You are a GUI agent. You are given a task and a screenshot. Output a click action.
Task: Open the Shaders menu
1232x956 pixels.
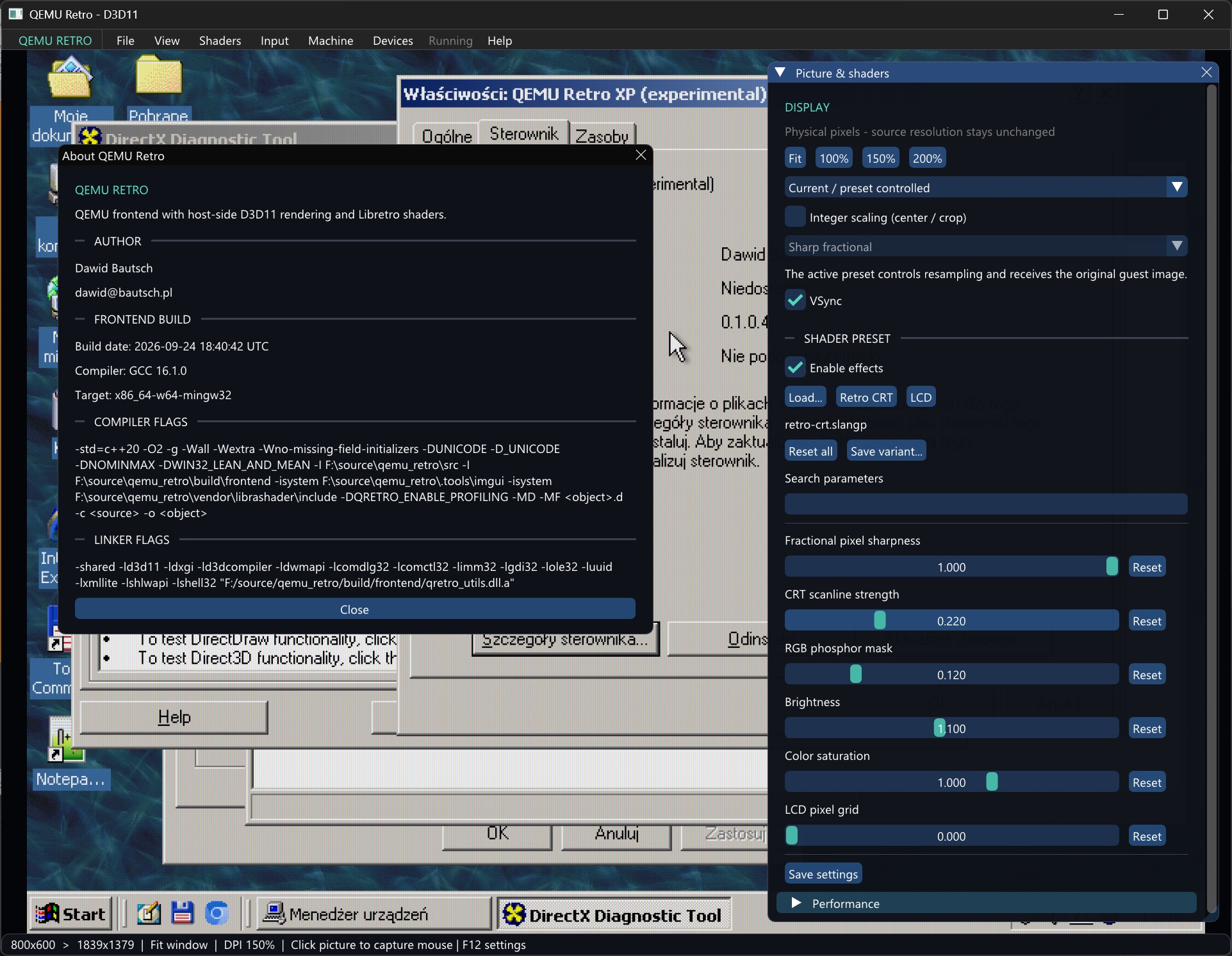click(x=220, y=40)
